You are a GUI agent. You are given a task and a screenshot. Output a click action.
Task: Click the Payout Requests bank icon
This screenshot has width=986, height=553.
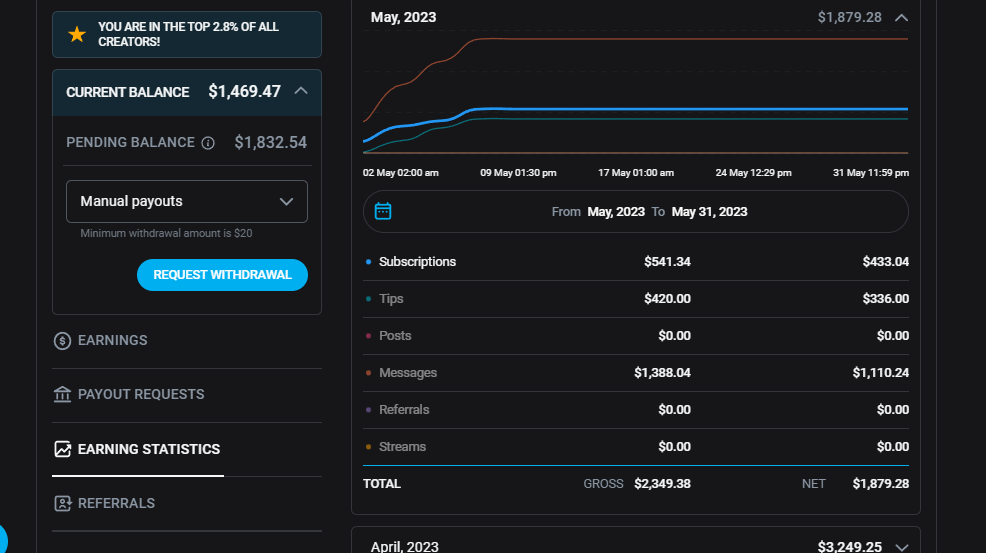coord(62,395)
